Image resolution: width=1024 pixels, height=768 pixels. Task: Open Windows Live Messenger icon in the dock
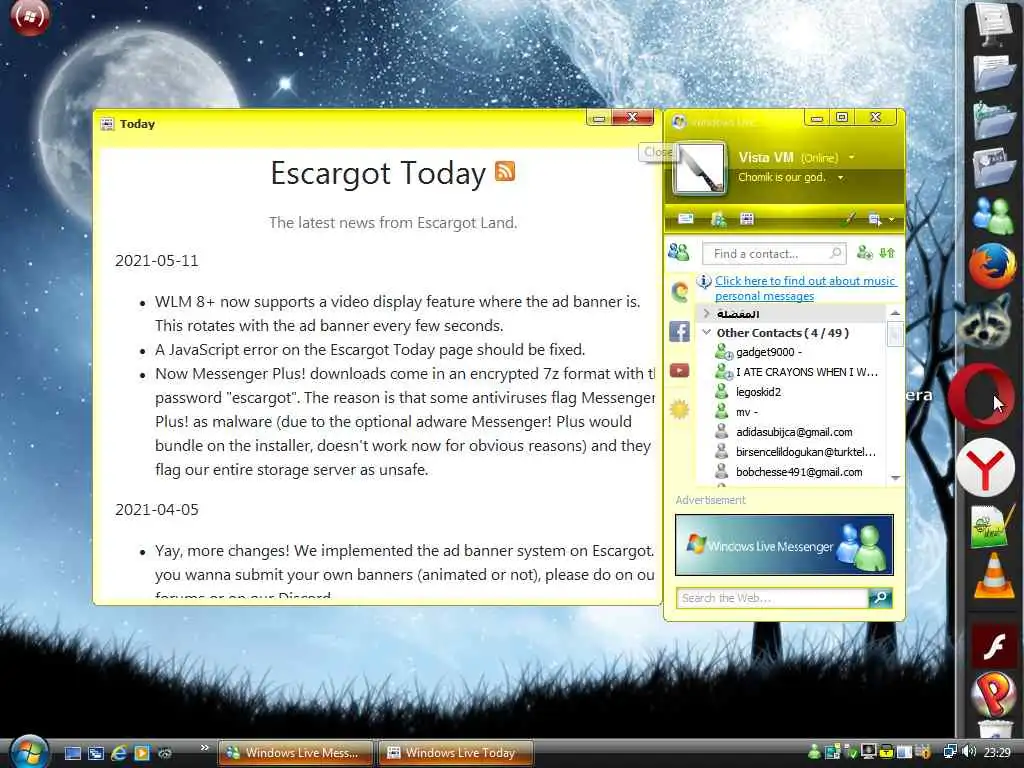coord(993,215)
